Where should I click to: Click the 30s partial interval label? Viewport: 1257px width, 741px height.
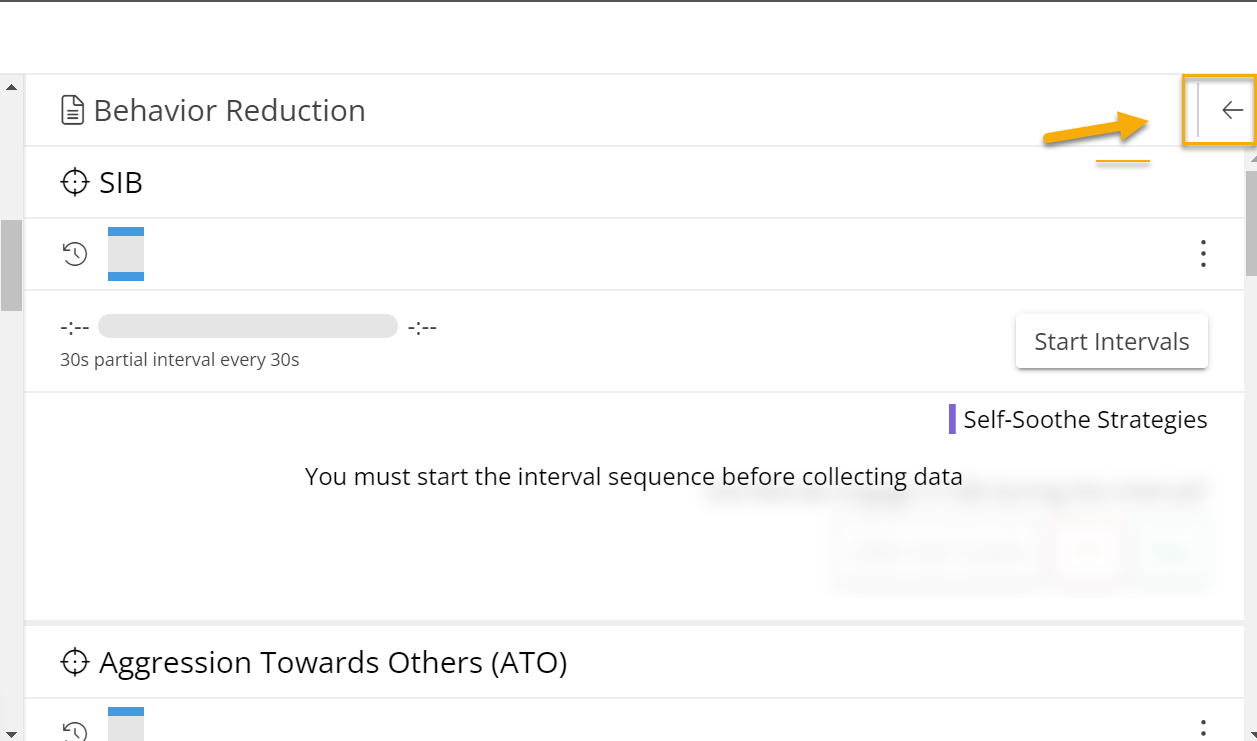179,359
